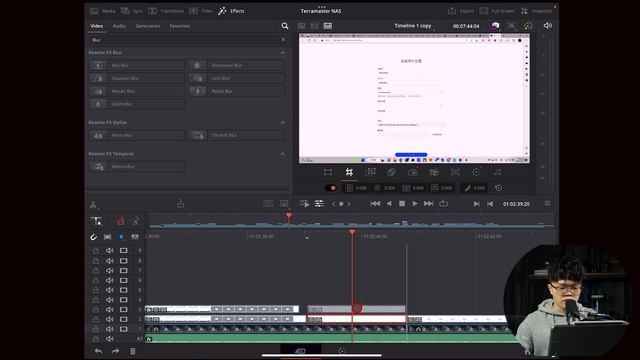This screenshot has height=360, width=640.
Task: Open the Transform tool in viewer tools
Action: [x=328, y=172]
